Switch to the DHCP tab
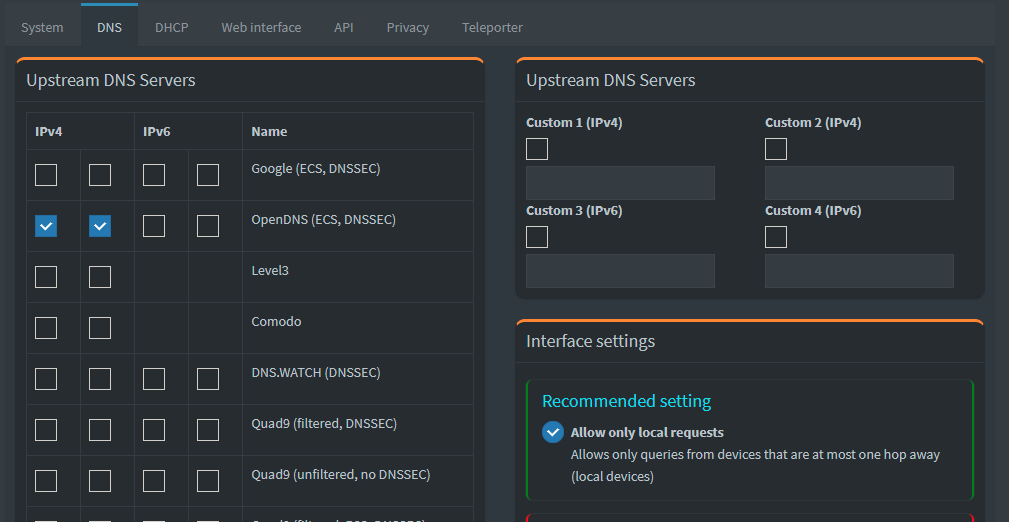This screenshot has height=522, width=1009. (171, 27)
